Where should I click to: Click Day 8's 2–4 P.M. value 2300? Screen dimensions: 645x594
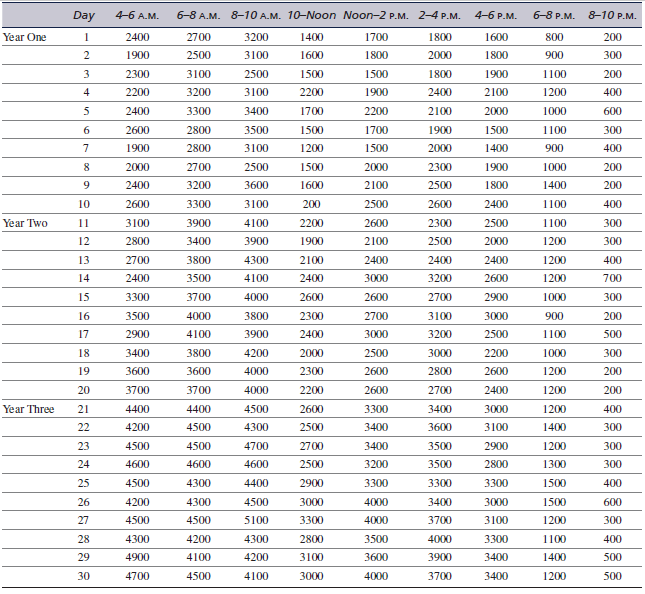[x=440, y=167]
